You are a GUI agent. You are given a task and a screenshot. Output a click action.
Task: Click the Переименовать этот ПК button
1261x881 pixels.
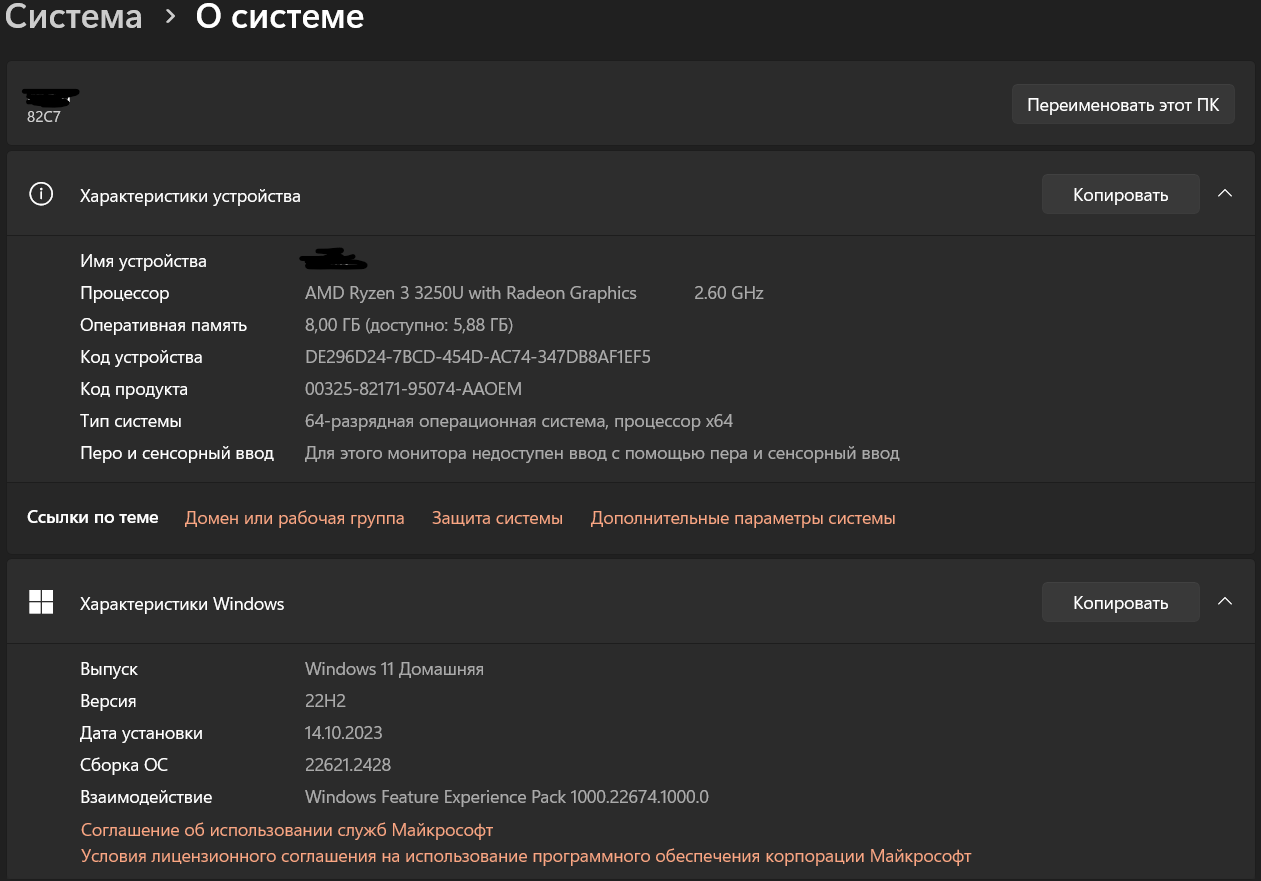pyautogui.click(x=1123, y=104)
